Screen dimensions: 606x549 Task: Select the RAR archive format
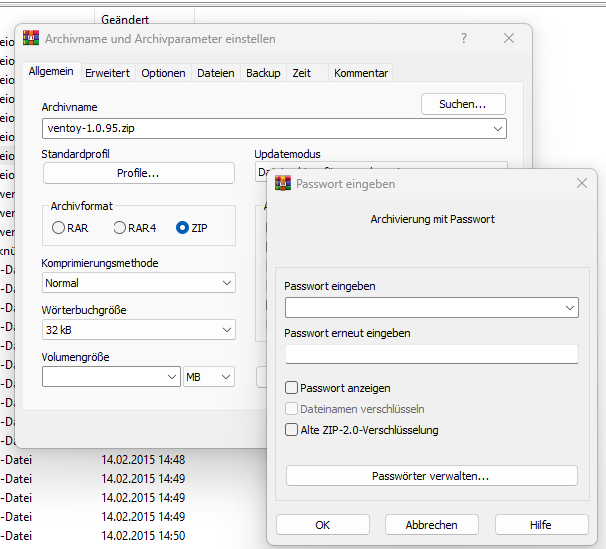coord(70,228)
